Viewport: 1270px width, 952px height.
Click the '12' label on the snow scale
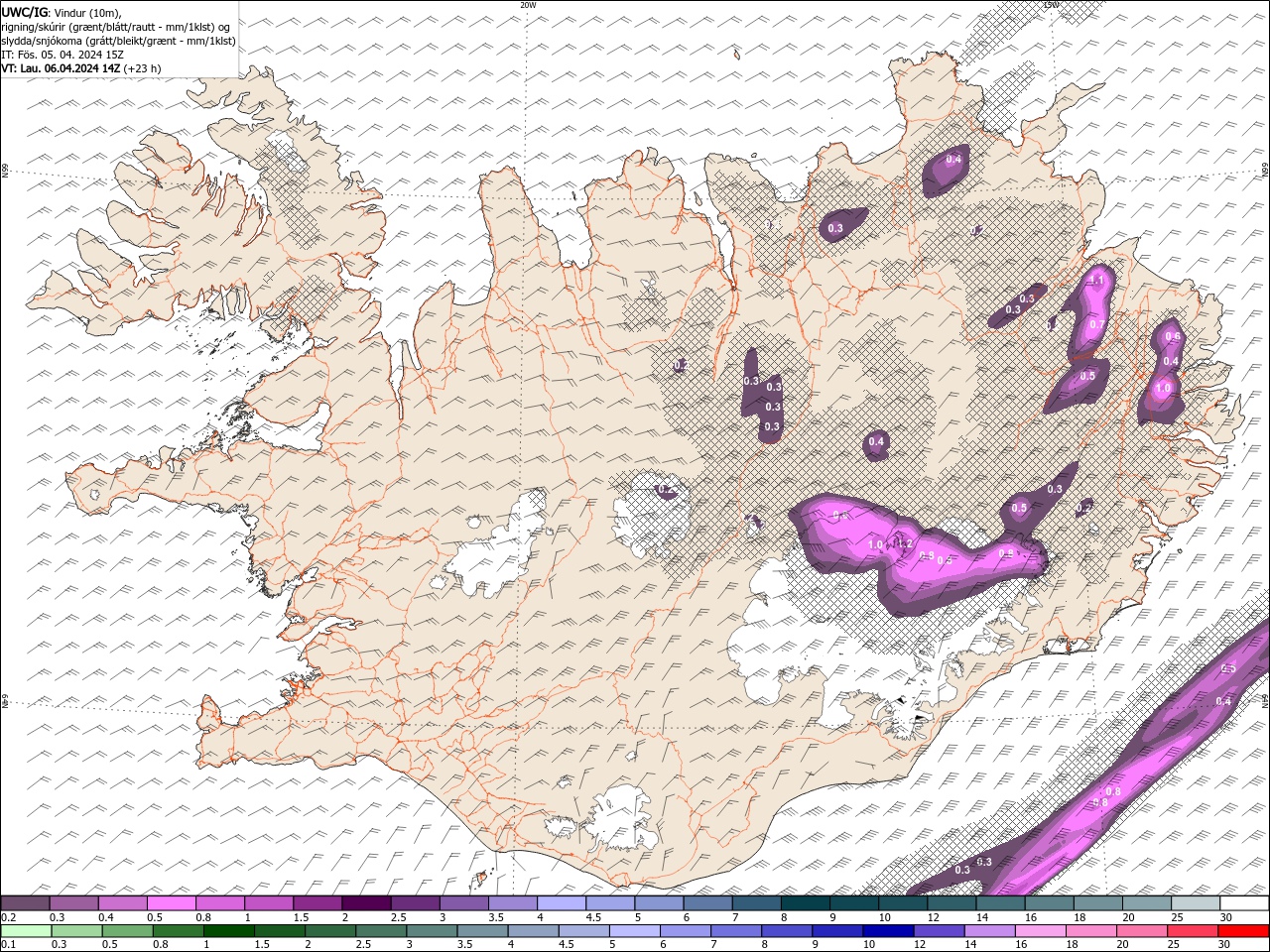933,917
